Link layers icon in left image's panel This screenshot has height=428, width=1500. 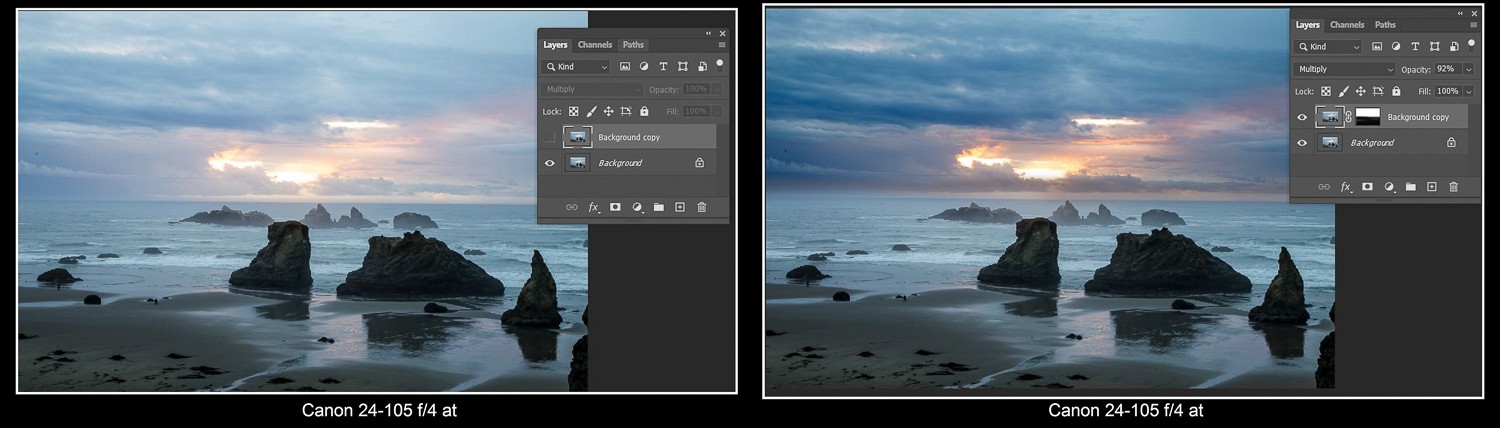pos(572,207)
